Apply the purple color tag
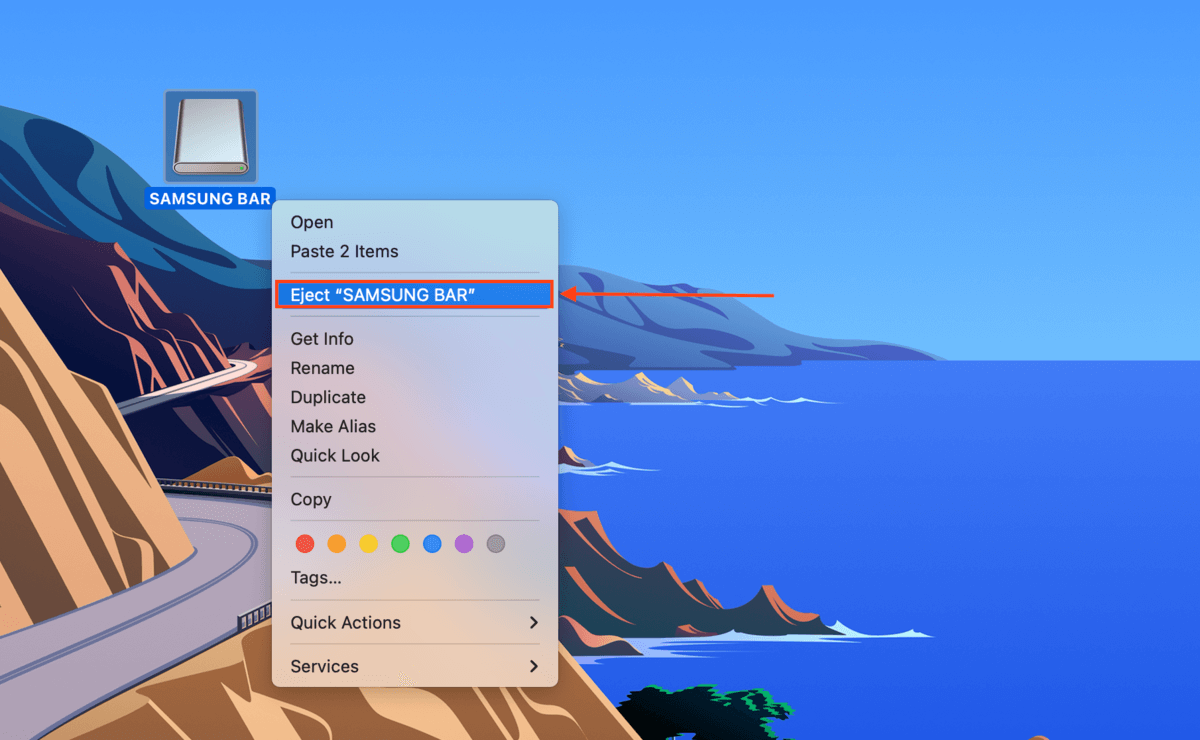The height and width of the screenshot is (740, 1200). point(464,544)
